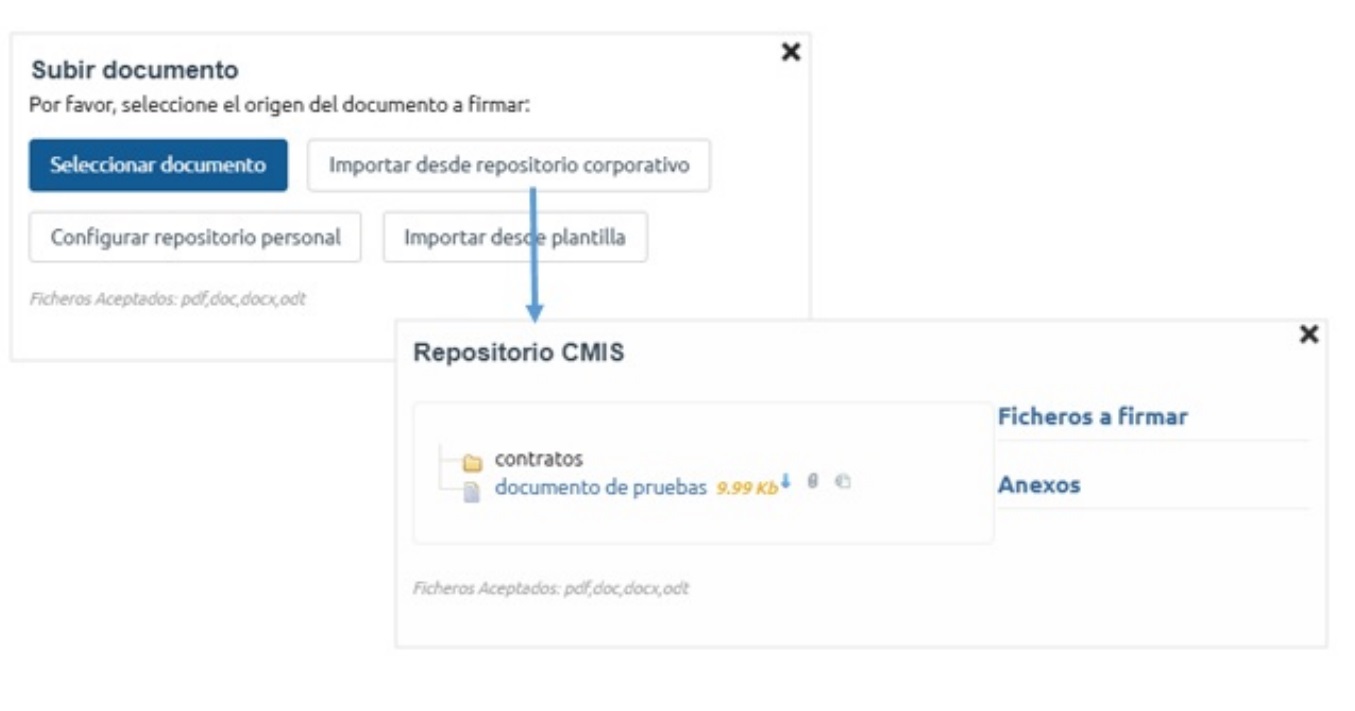Click the documento de pruebas file icon
This screenshot has height=711, width=1355.
point(472,490)
